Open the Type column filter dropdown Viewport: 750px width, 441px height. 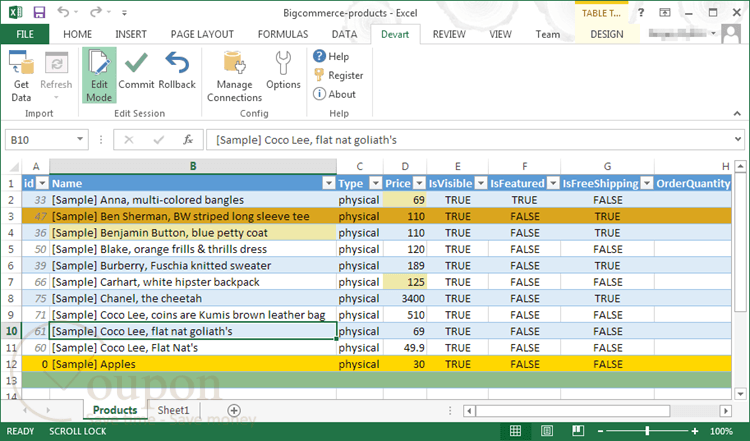(x=375, y=183)
